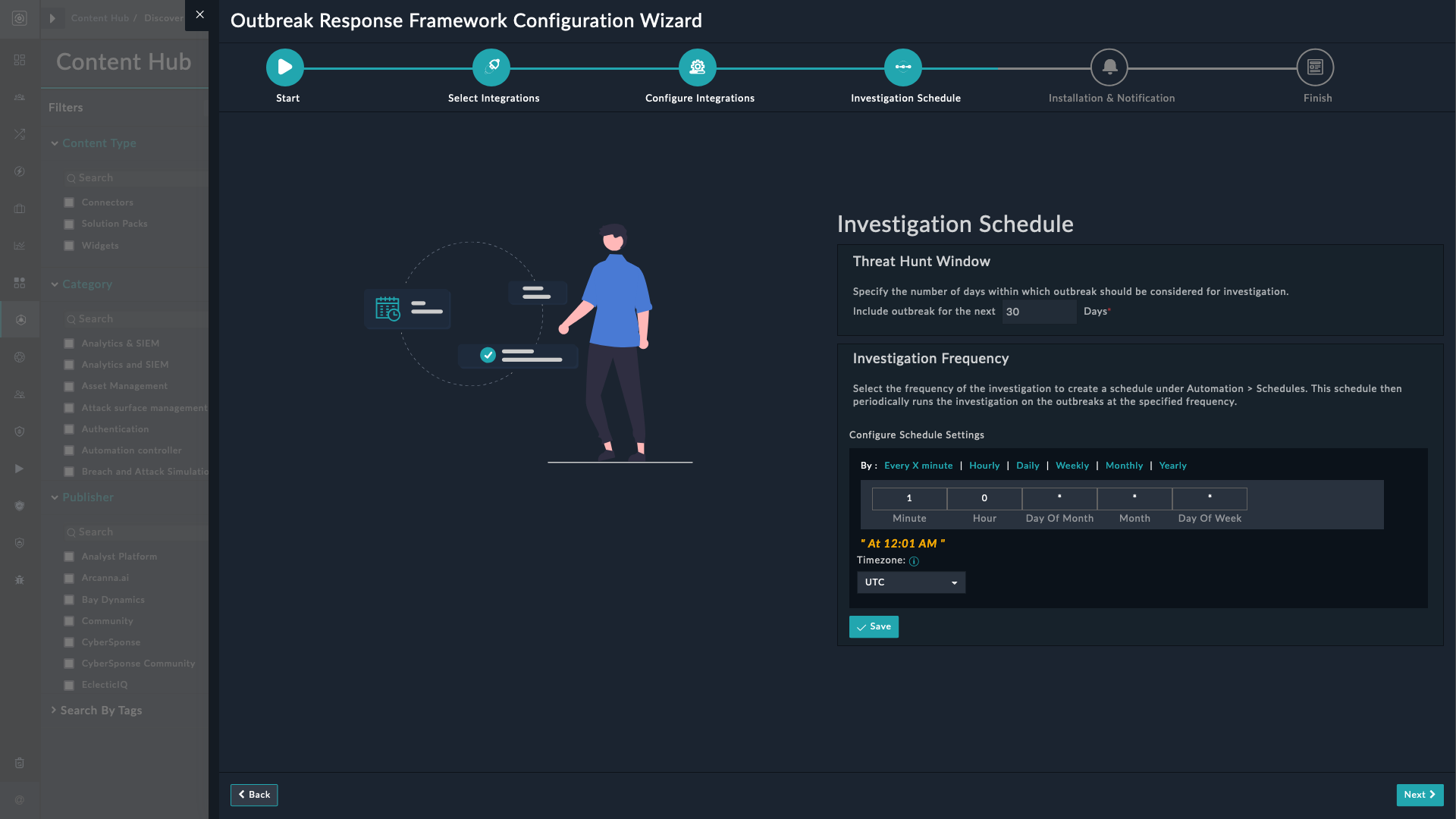1456x819 pixels.
Task: Select the Hourly schedule option
Action: pyautogui.click(x=984, y=466)
